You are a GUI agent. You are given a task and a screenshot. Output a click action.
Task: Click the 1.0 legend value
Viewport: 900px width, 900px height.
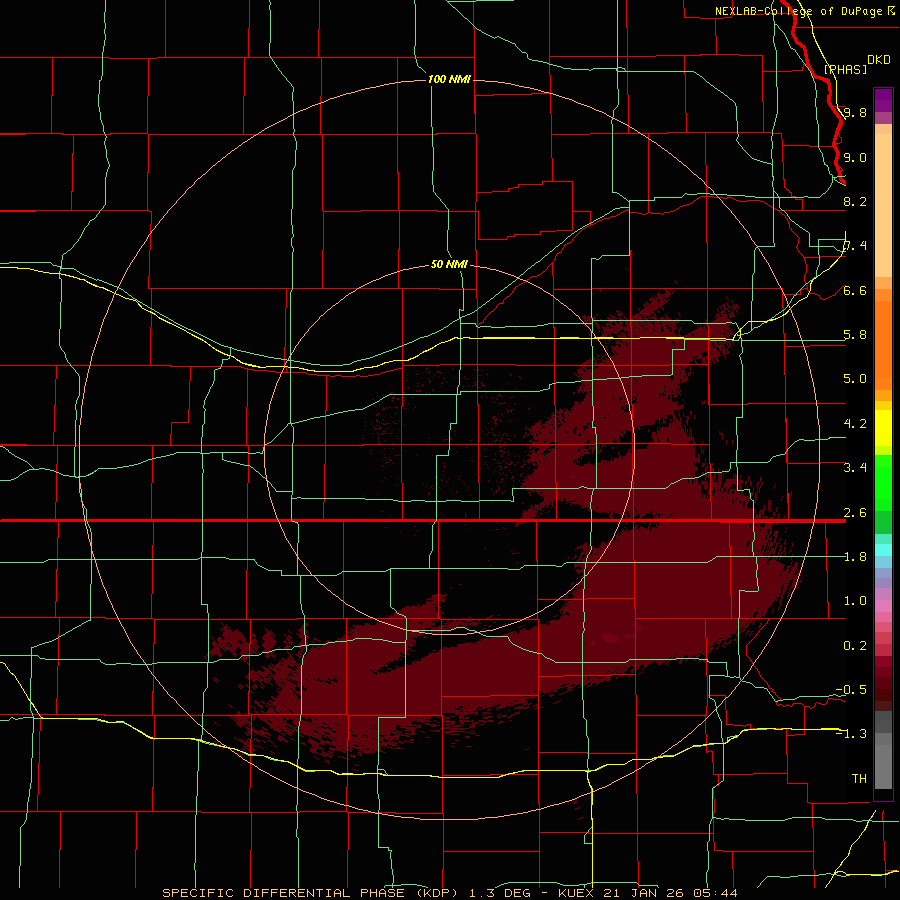pos(855,601)
